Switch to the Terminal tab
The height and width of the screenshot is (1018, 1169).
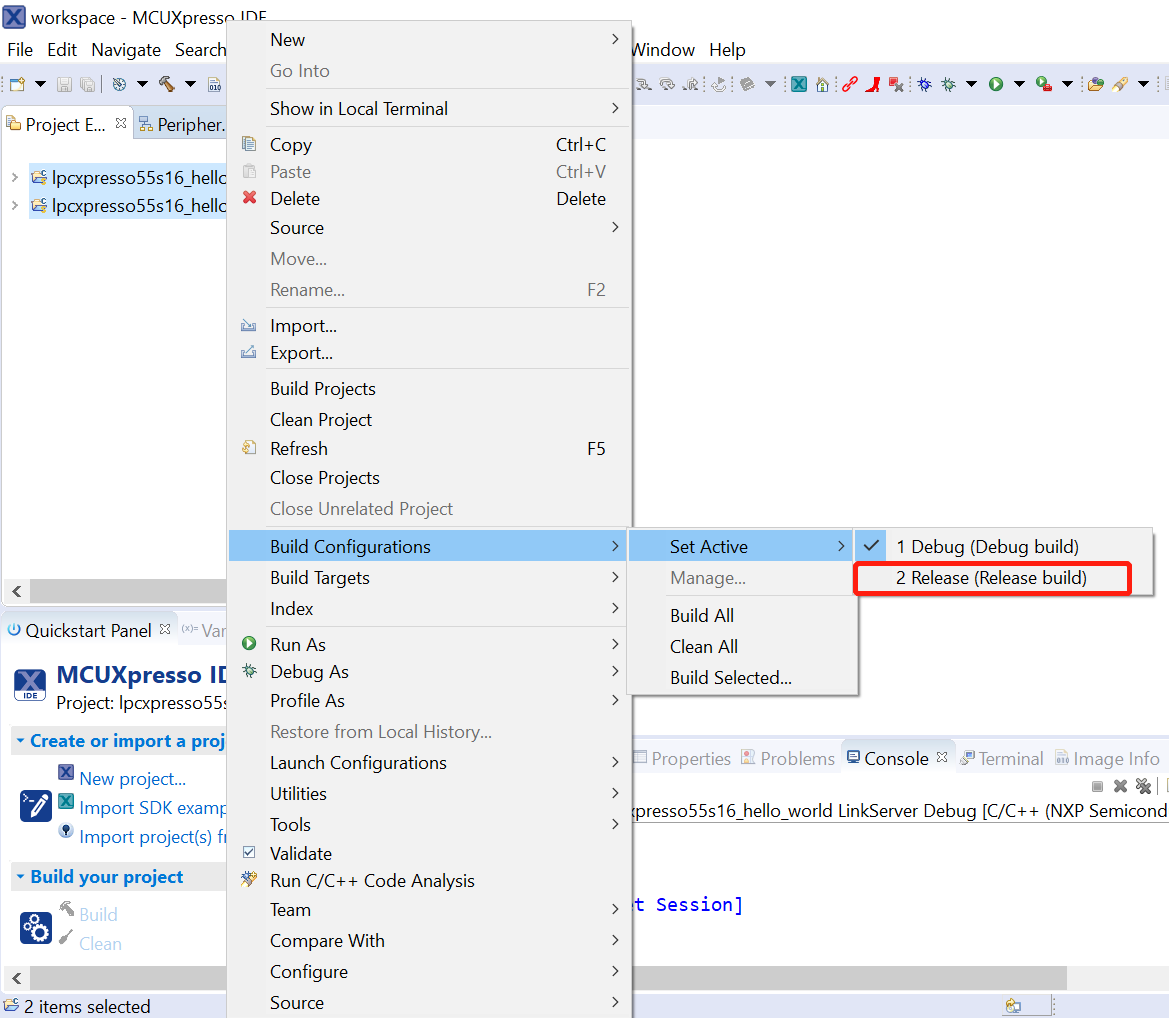[1001, 759]
